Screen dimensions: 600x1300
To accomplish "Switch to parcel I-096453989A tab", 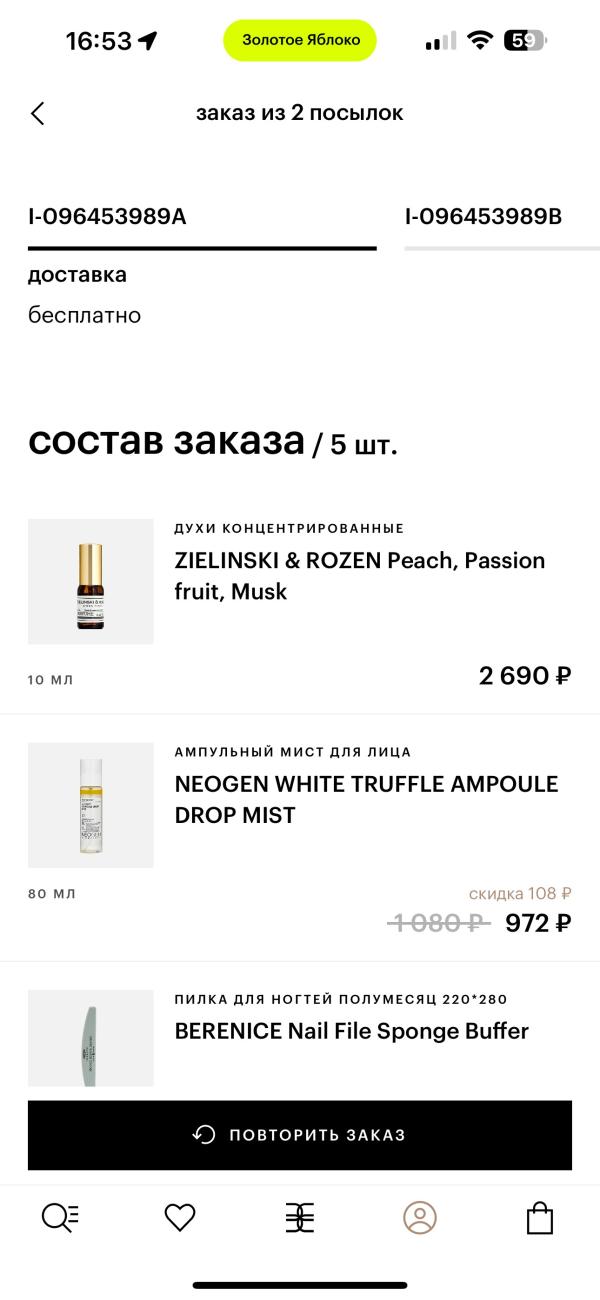I will pos(107,216).
